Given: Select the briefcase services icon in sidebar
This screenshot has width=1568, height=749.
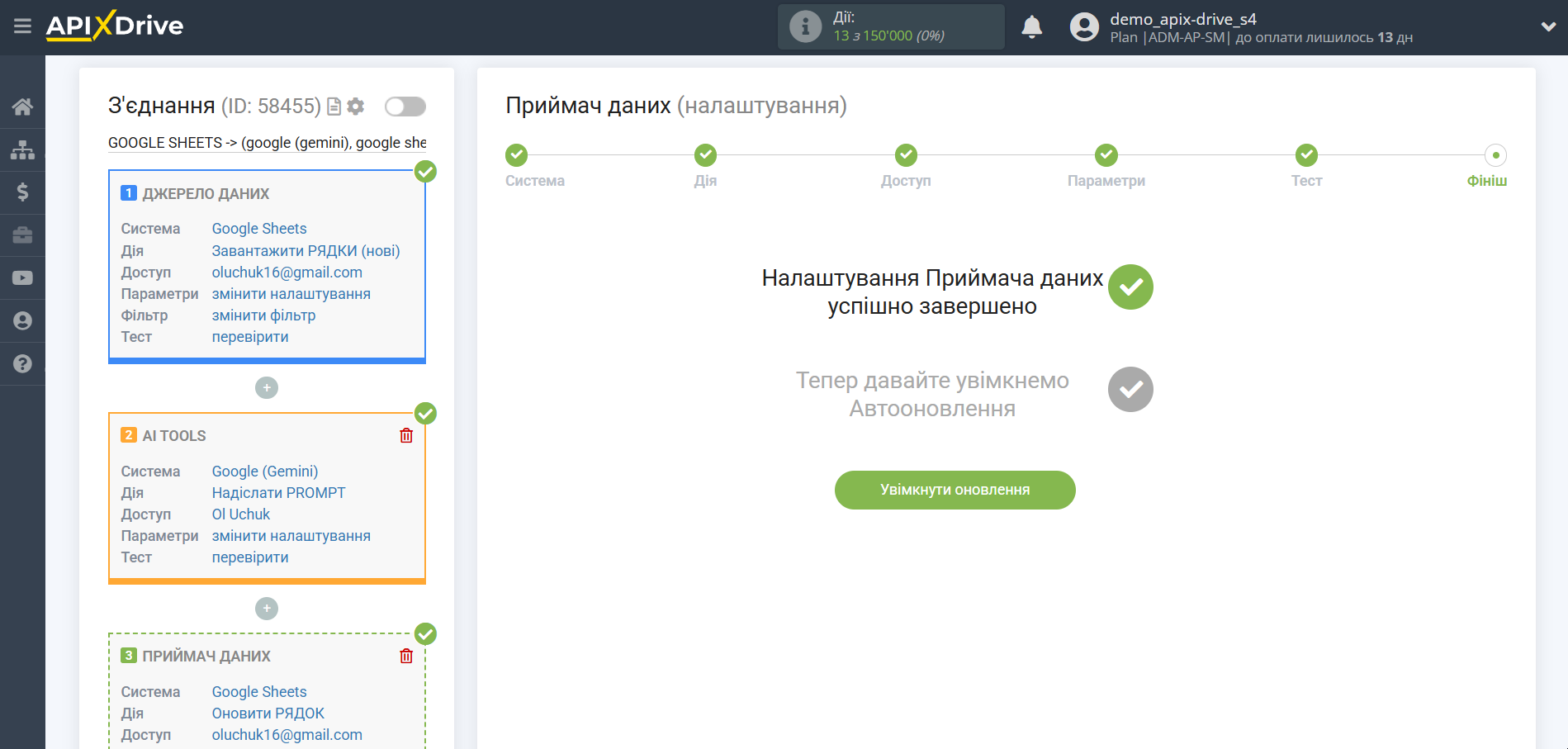Looking at the screenshot, I should pos(22,235).
